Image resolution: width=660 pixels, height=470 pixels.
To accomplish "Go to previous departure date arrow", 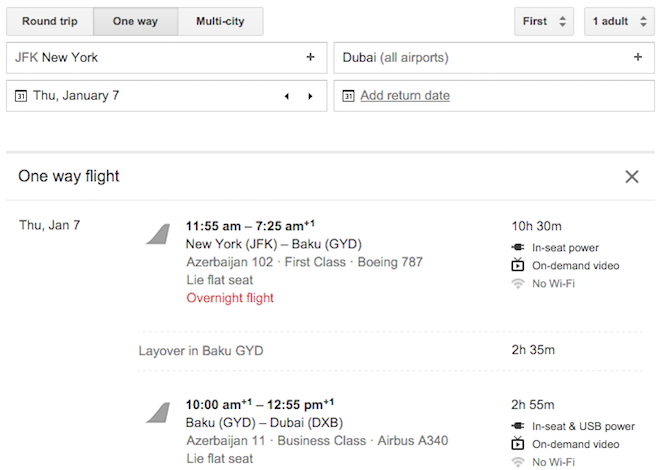I will (x=287, y=96).
